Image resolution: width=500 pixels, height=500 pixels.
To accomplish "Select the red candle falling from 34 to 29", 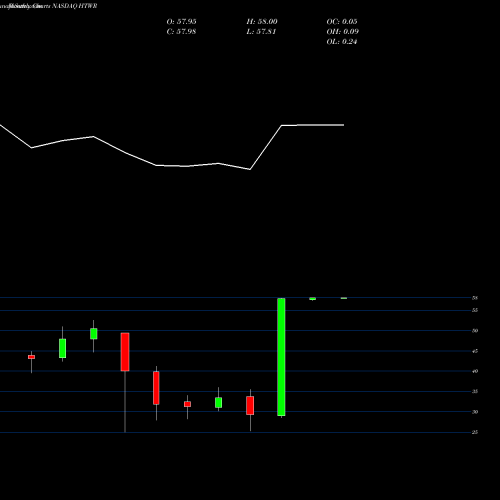I will tap(250, 405).
